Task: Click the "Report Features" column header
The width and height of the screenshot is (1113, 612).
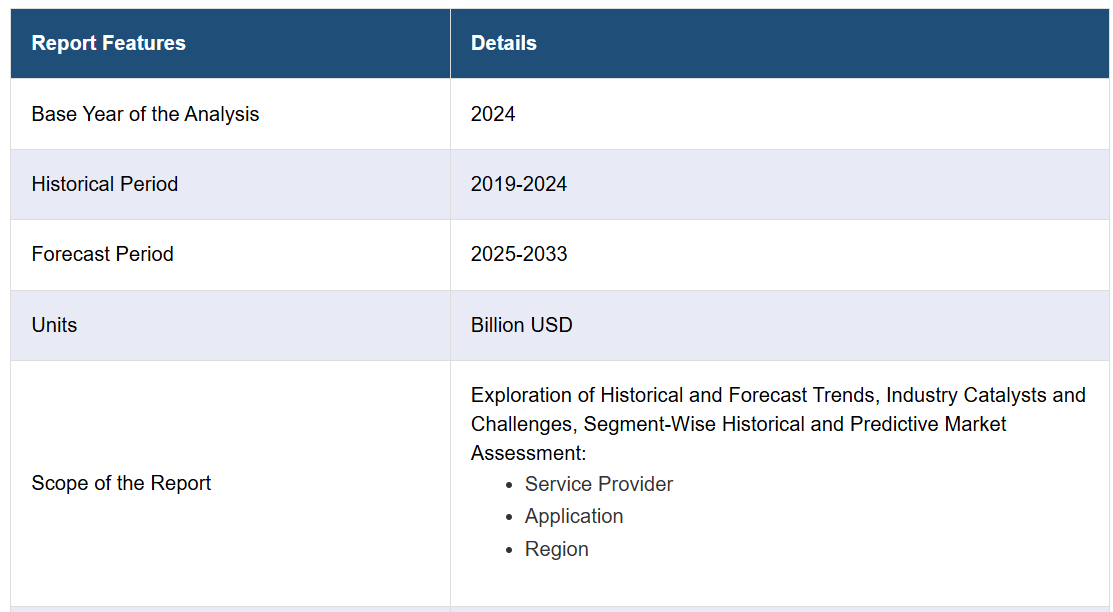Action: coord(108,43)
